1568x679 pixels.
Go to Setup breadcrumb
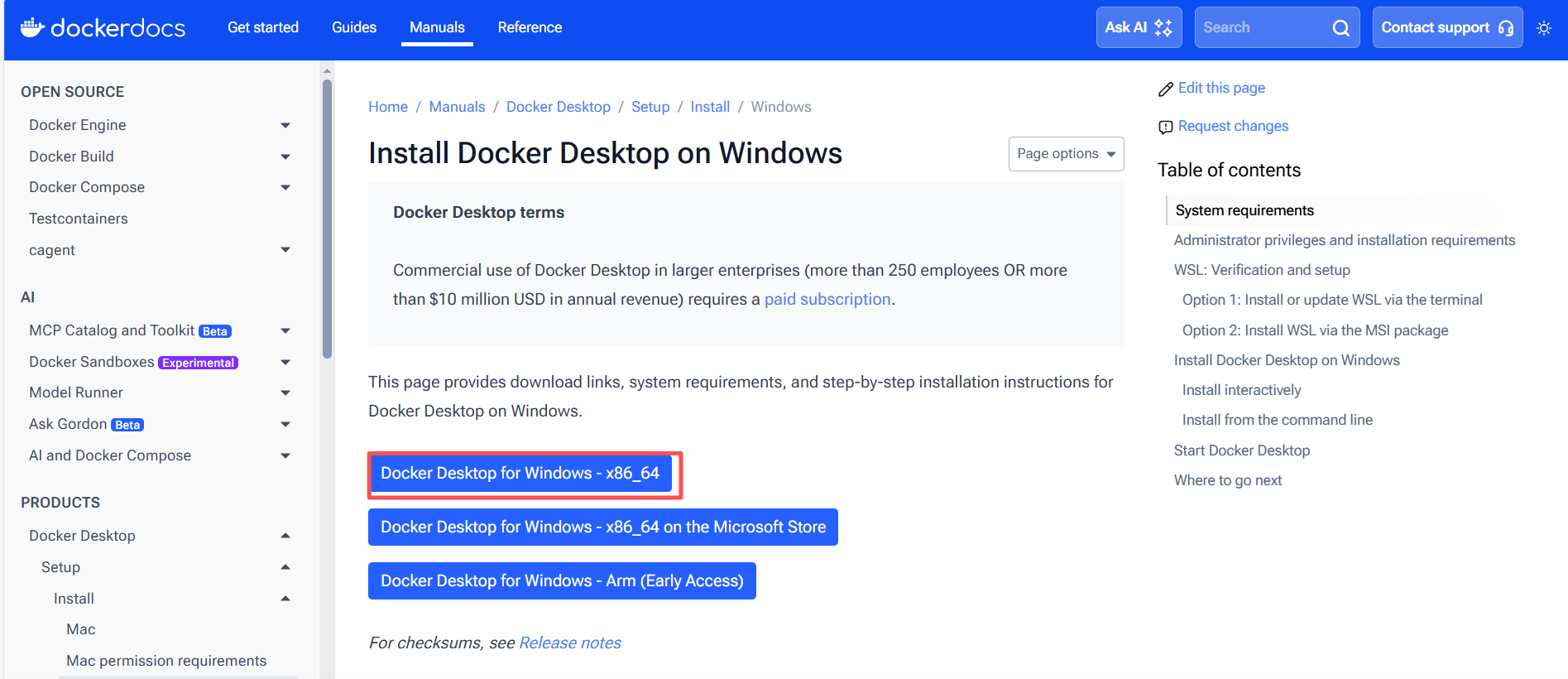(650, 107)
